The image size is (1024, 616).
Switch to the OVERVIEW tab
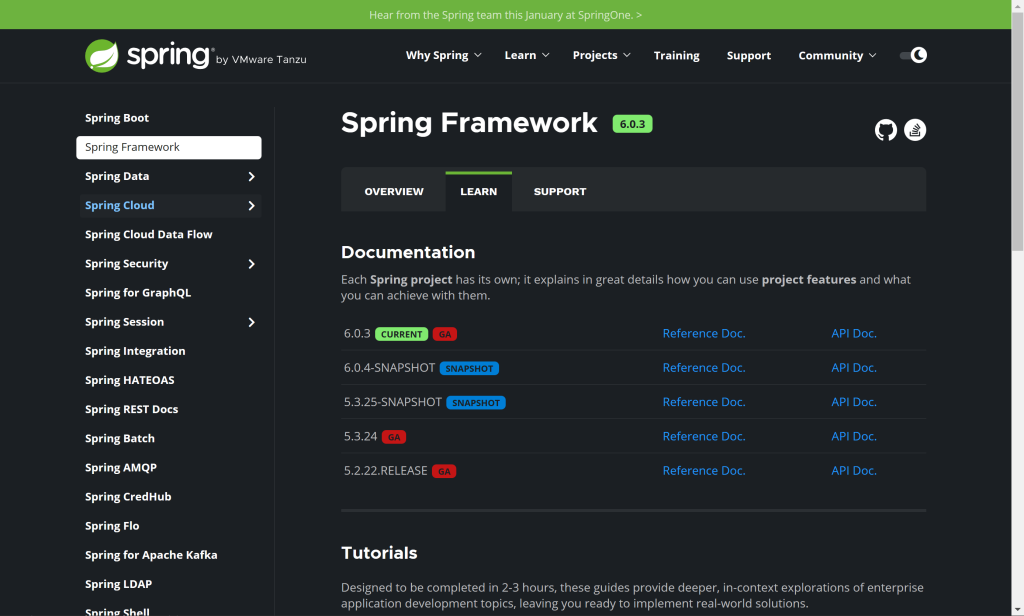click(394, 191)
